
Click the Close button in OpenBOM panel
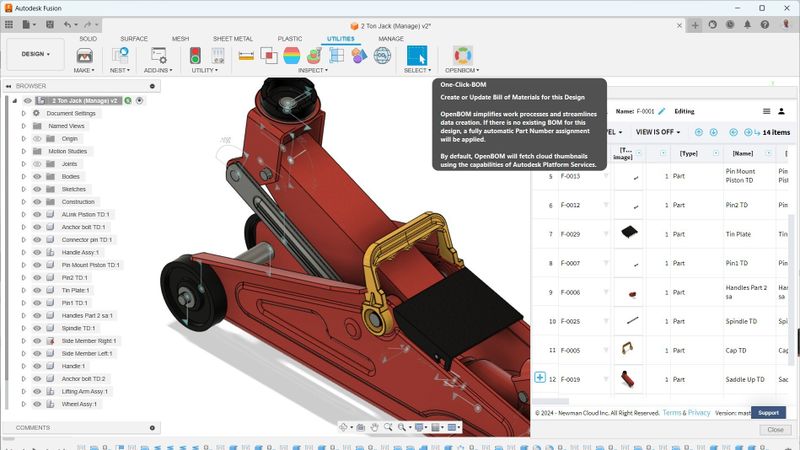tap(775, 430)
